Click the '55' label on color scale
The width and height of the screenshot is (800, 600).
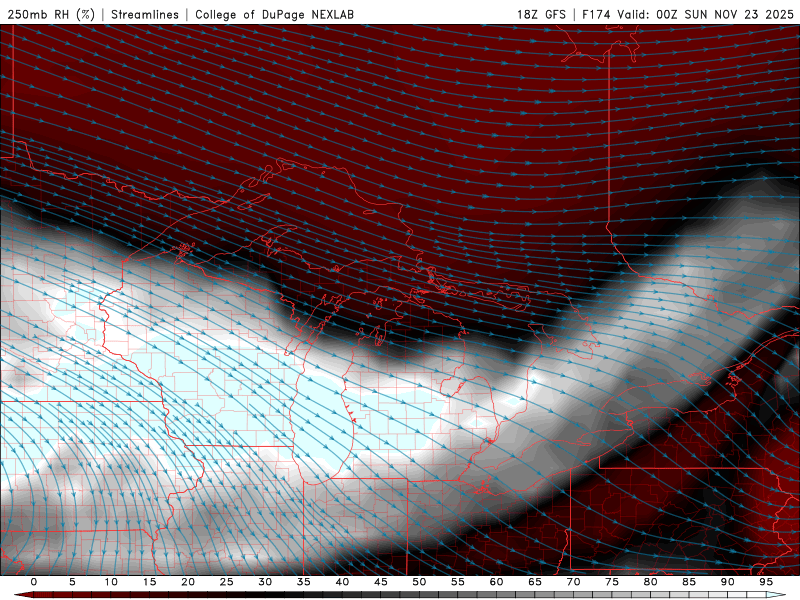pos(458,582)
